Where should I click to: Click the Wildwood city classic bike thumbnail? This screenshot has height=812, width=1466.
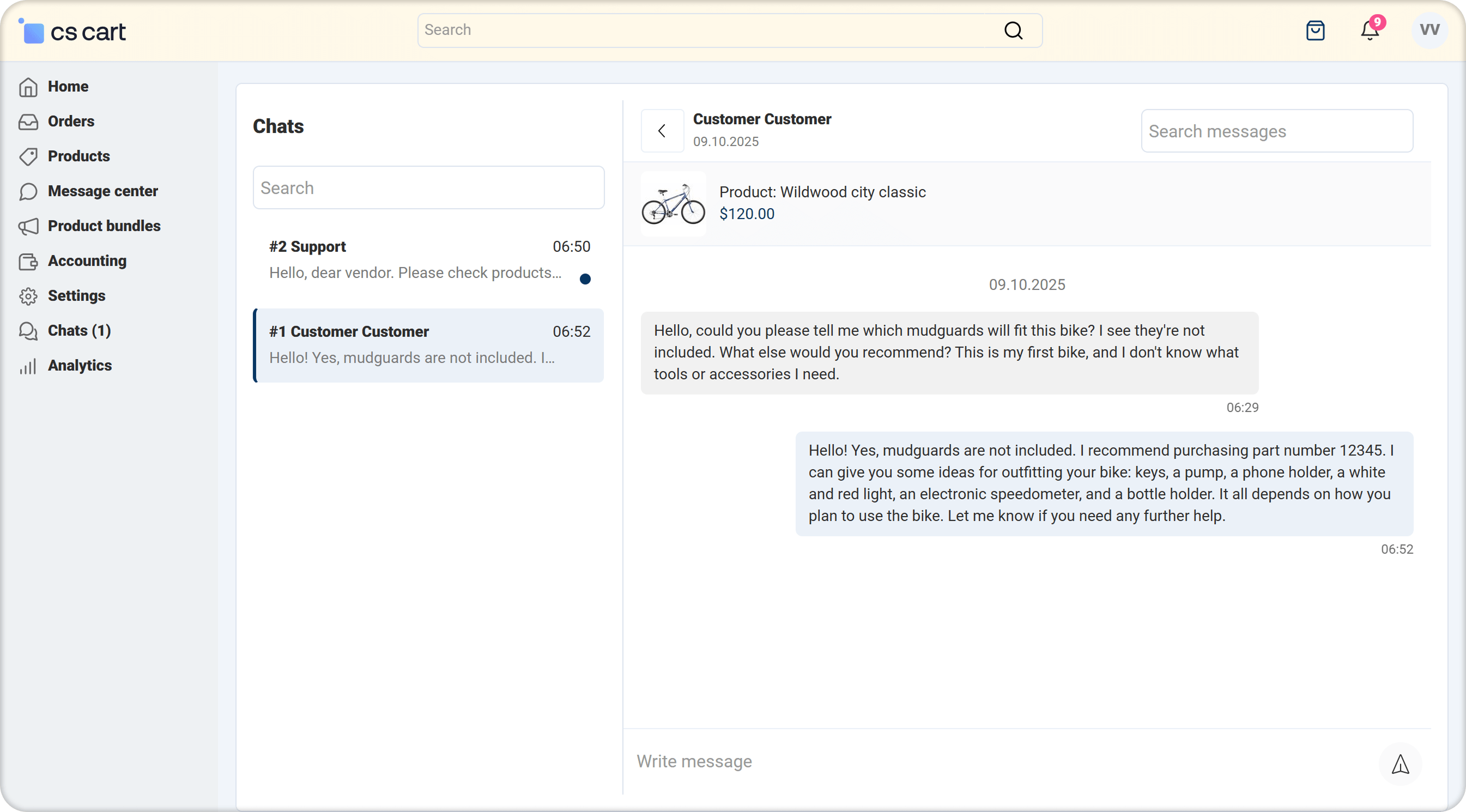point(673,204)
